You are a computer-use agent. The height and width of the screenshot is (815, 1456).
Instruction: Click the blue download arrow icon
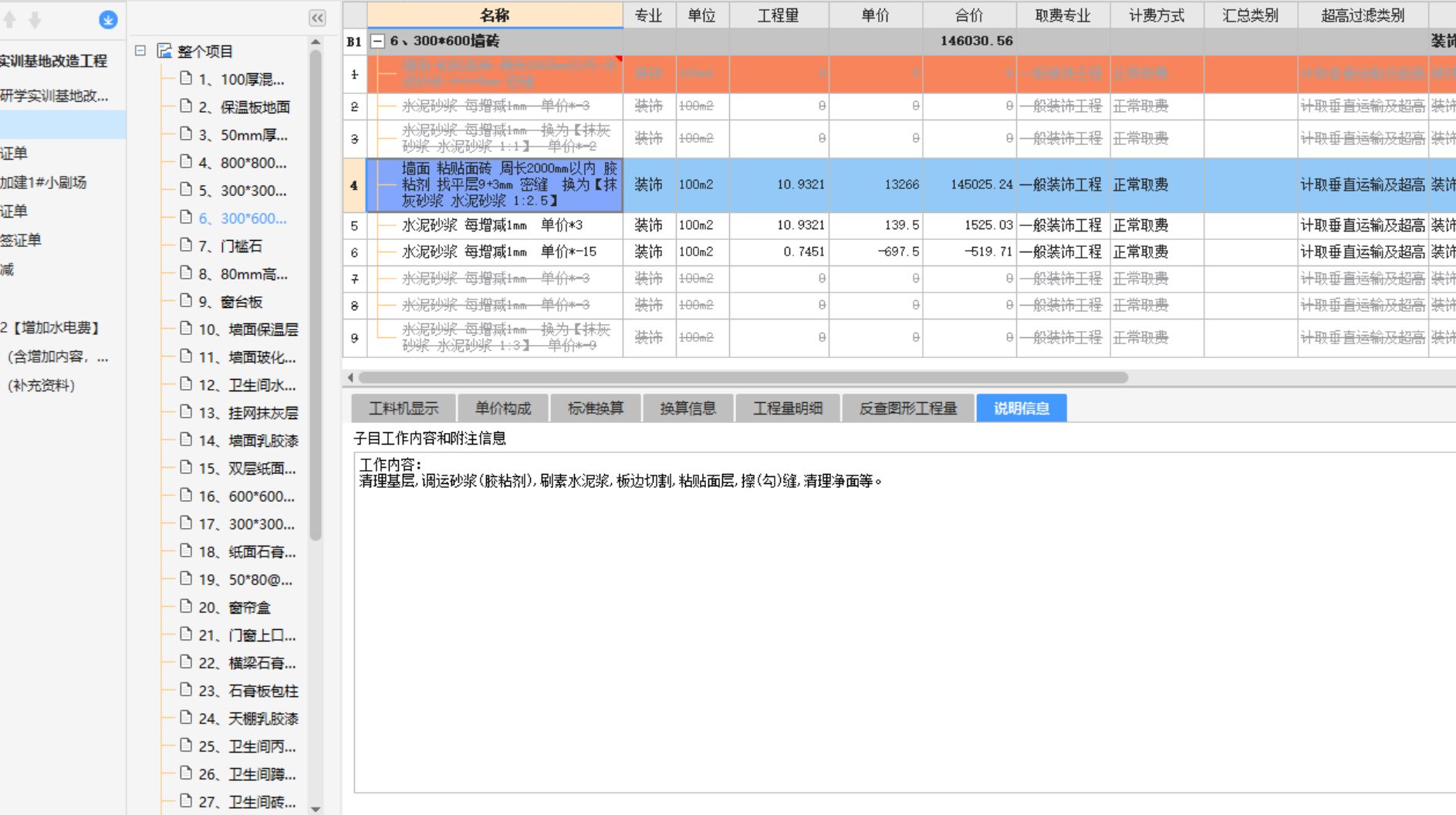click(108, 20)
